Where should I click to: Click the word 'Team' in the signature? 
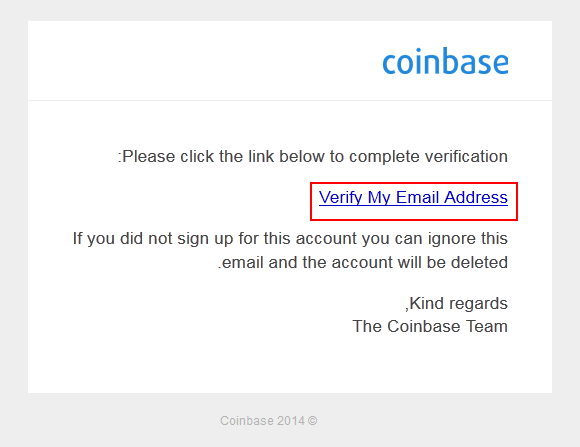pyautogui.click(x=487, y=326)
